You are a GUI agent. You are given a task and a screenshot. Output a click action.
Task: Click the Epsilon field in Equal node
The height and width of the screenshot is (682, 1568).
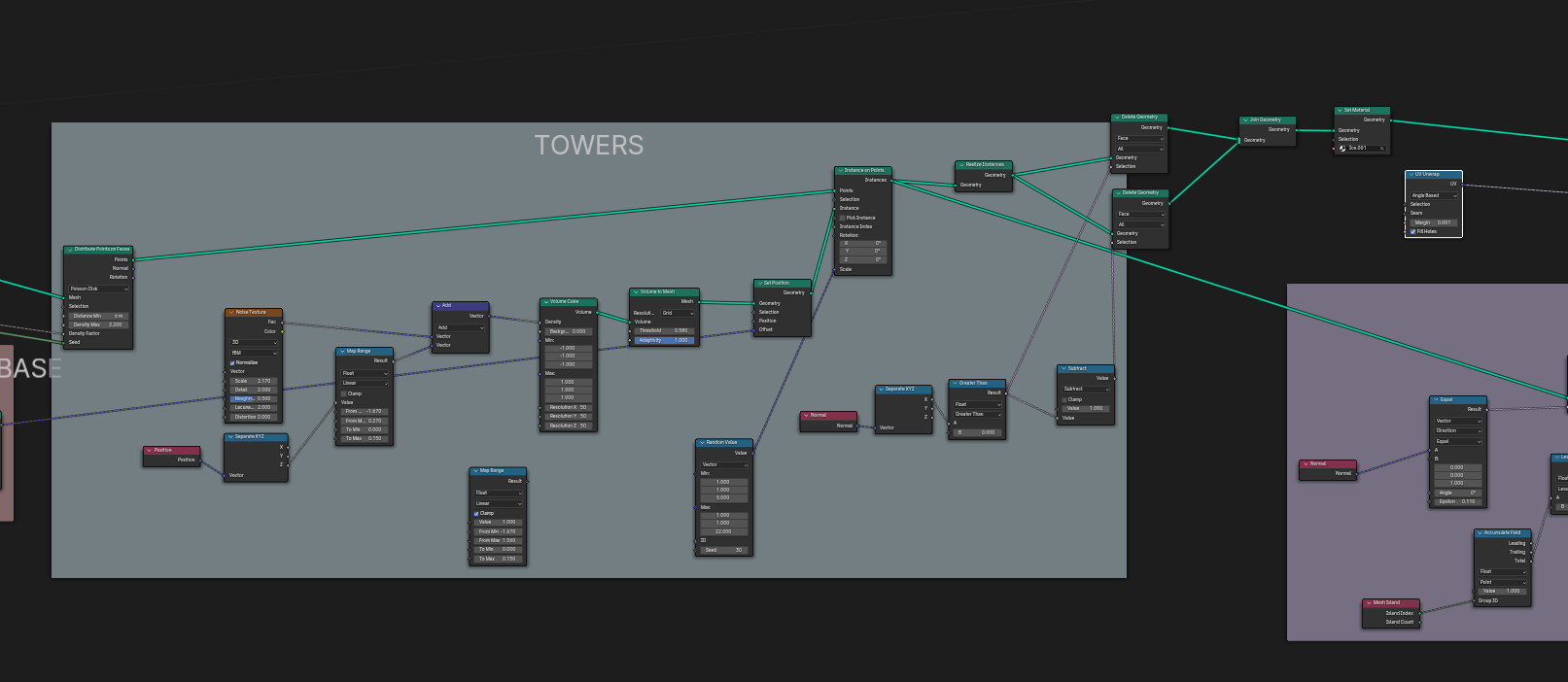[x=1458, y=501]
